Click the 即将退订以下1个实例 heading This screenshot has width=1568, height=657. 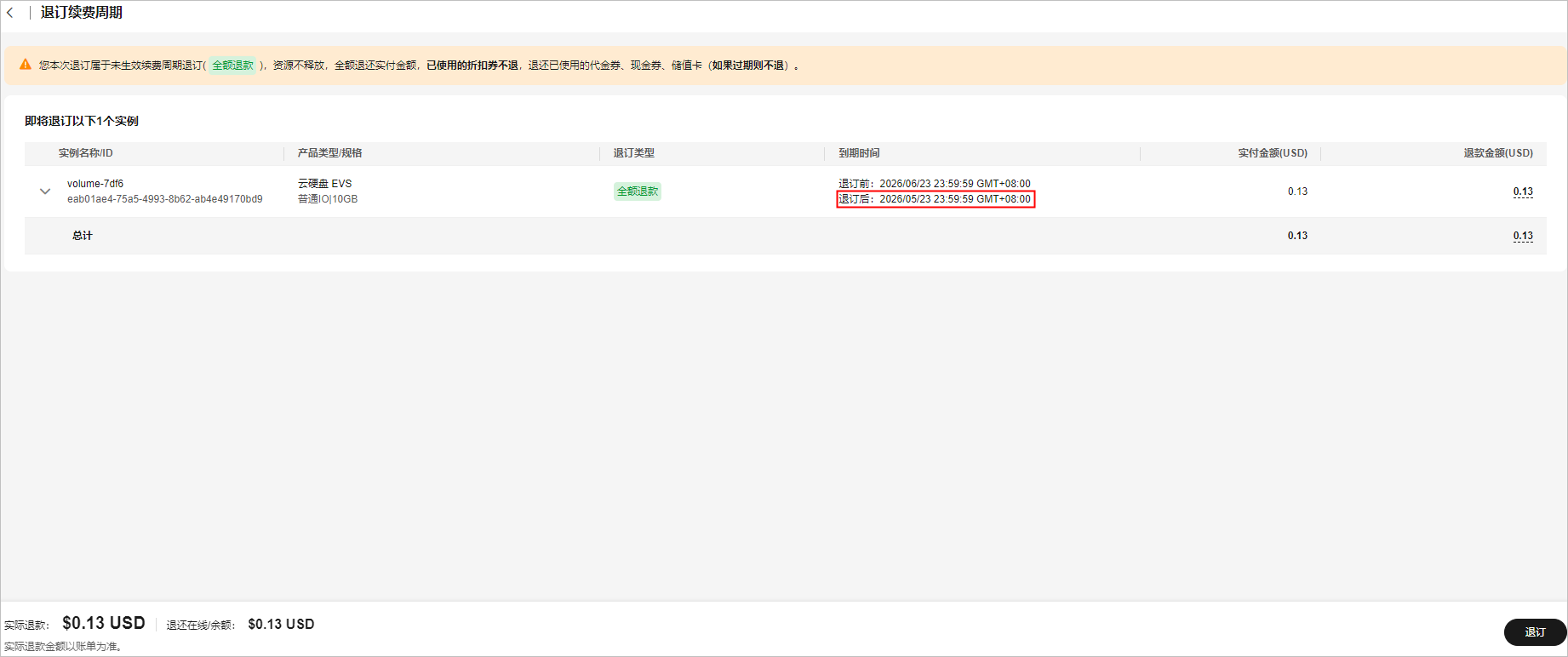coord(82,121)
